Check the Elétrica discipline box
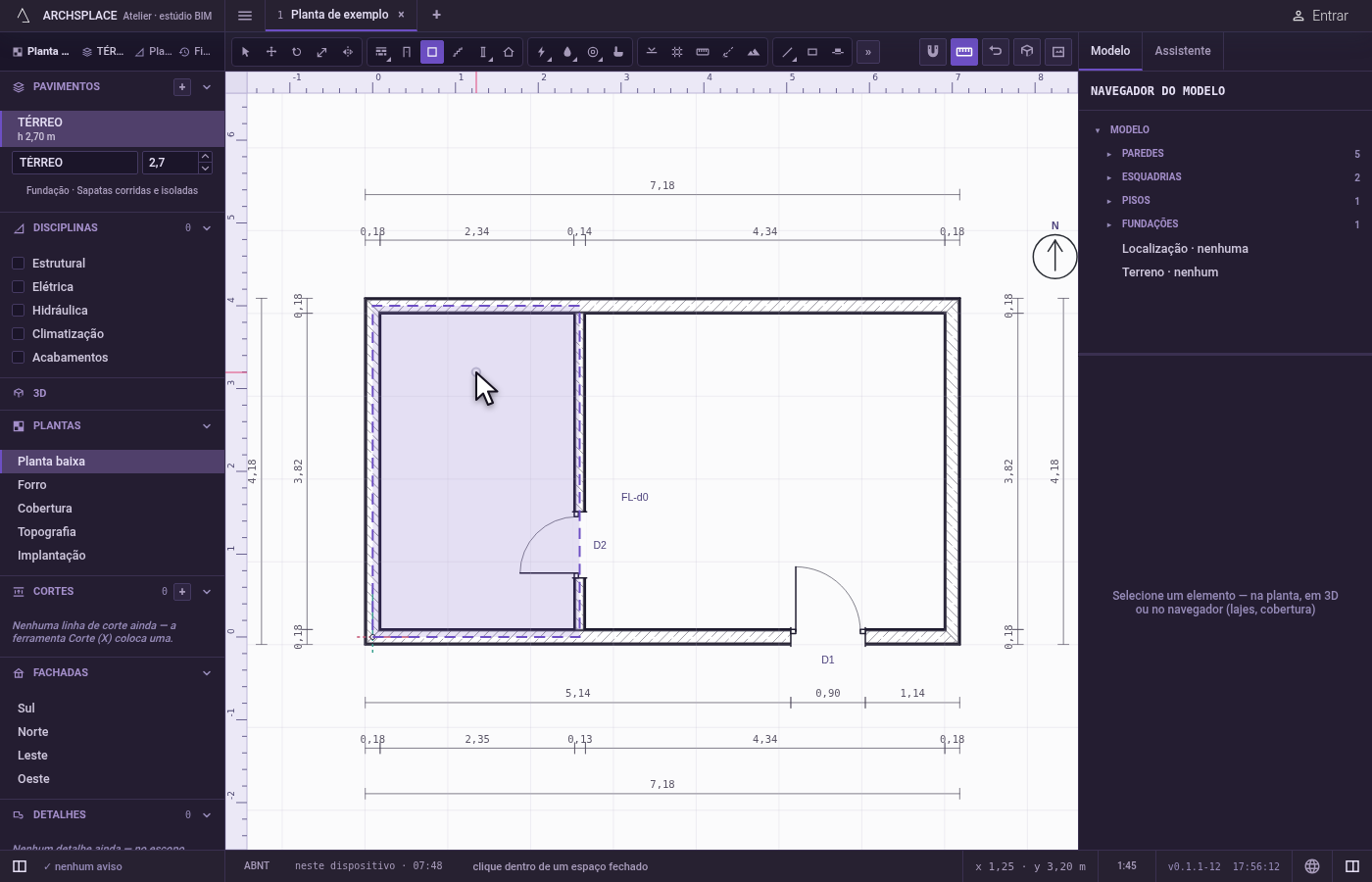The width and height of the screenshot is (1372, 882). click(x=18, y=287)
